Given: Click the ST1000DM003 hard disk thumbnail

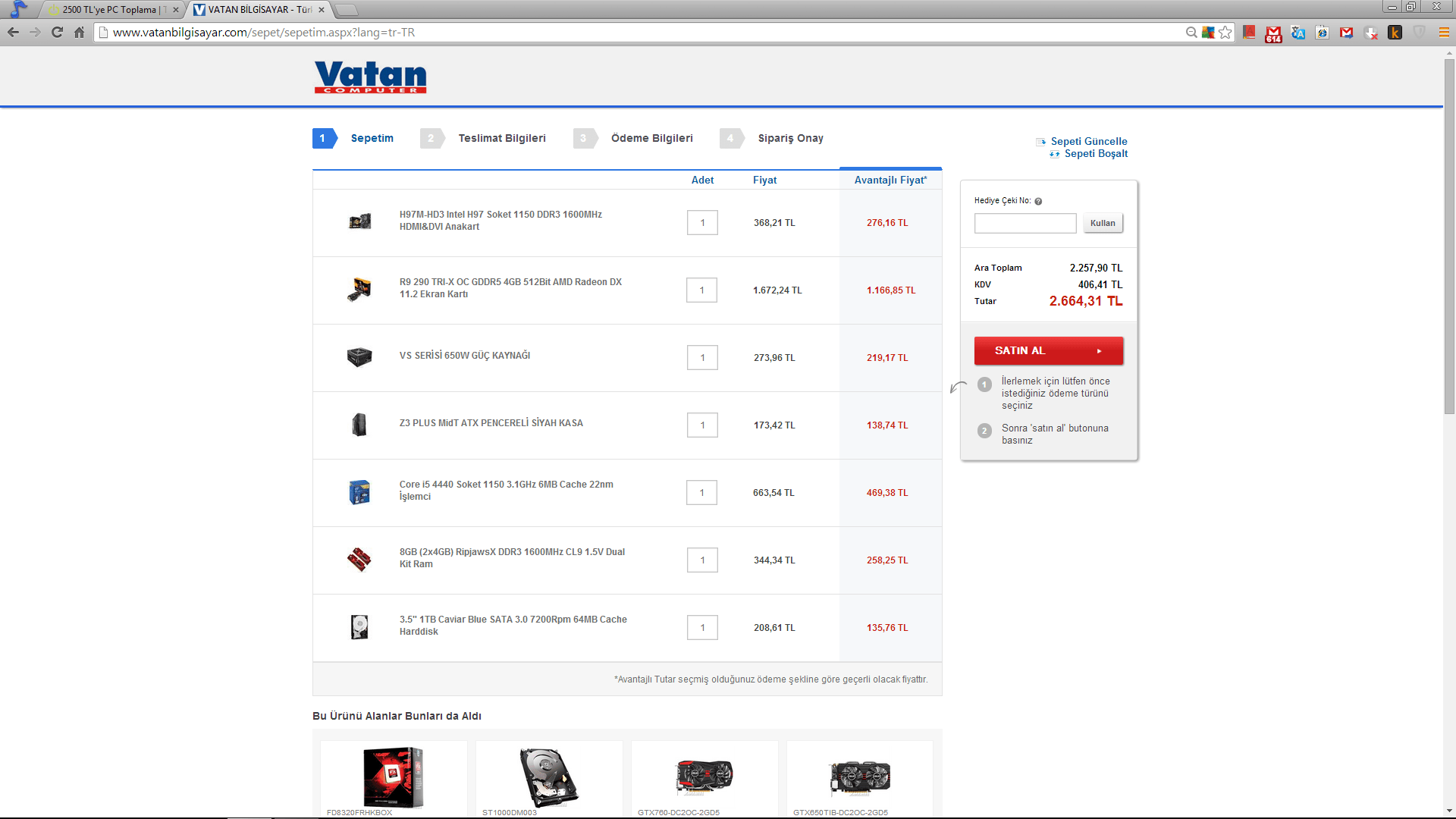Looking at the screenshot, I should click(x=549, y=777).
